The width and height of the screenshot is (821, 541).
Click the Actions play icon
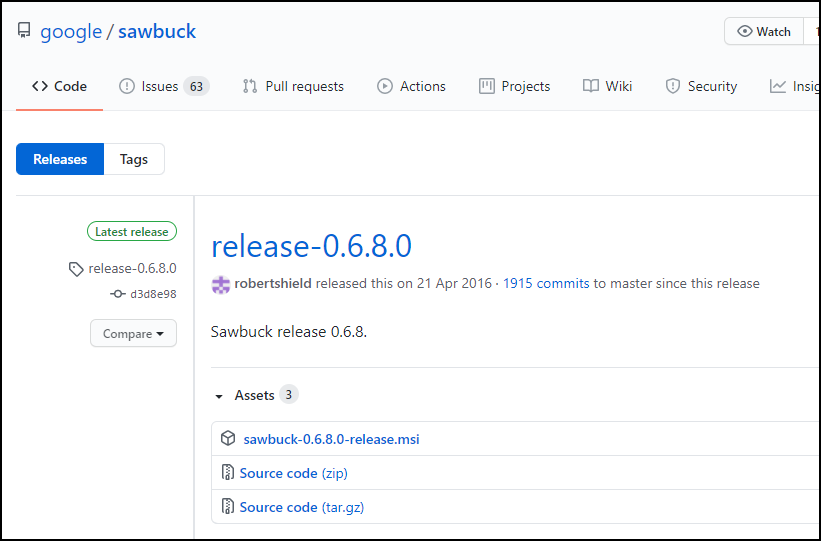click(385, 86)
